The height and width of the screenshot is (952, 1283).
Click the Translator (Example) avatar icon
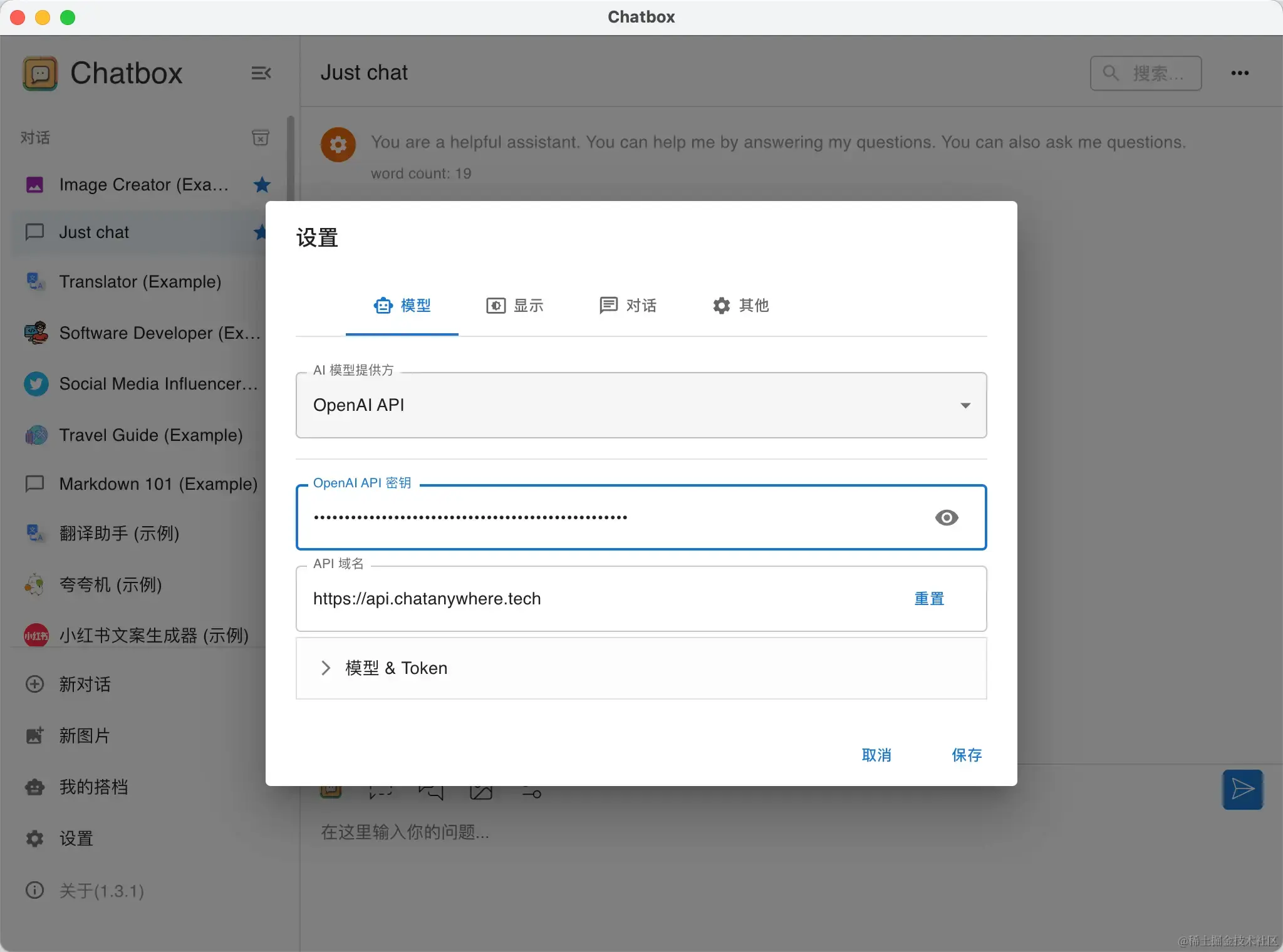pos(35,281)
